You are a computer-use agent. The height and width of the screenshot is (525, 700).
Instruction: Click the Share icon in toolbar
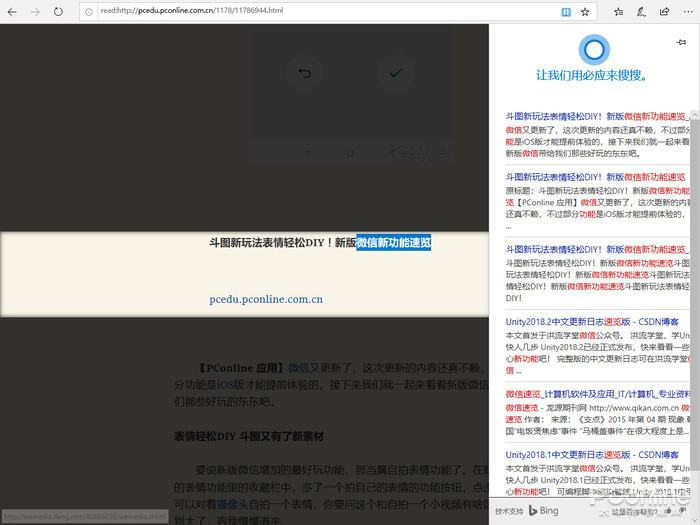click(664, 12)
